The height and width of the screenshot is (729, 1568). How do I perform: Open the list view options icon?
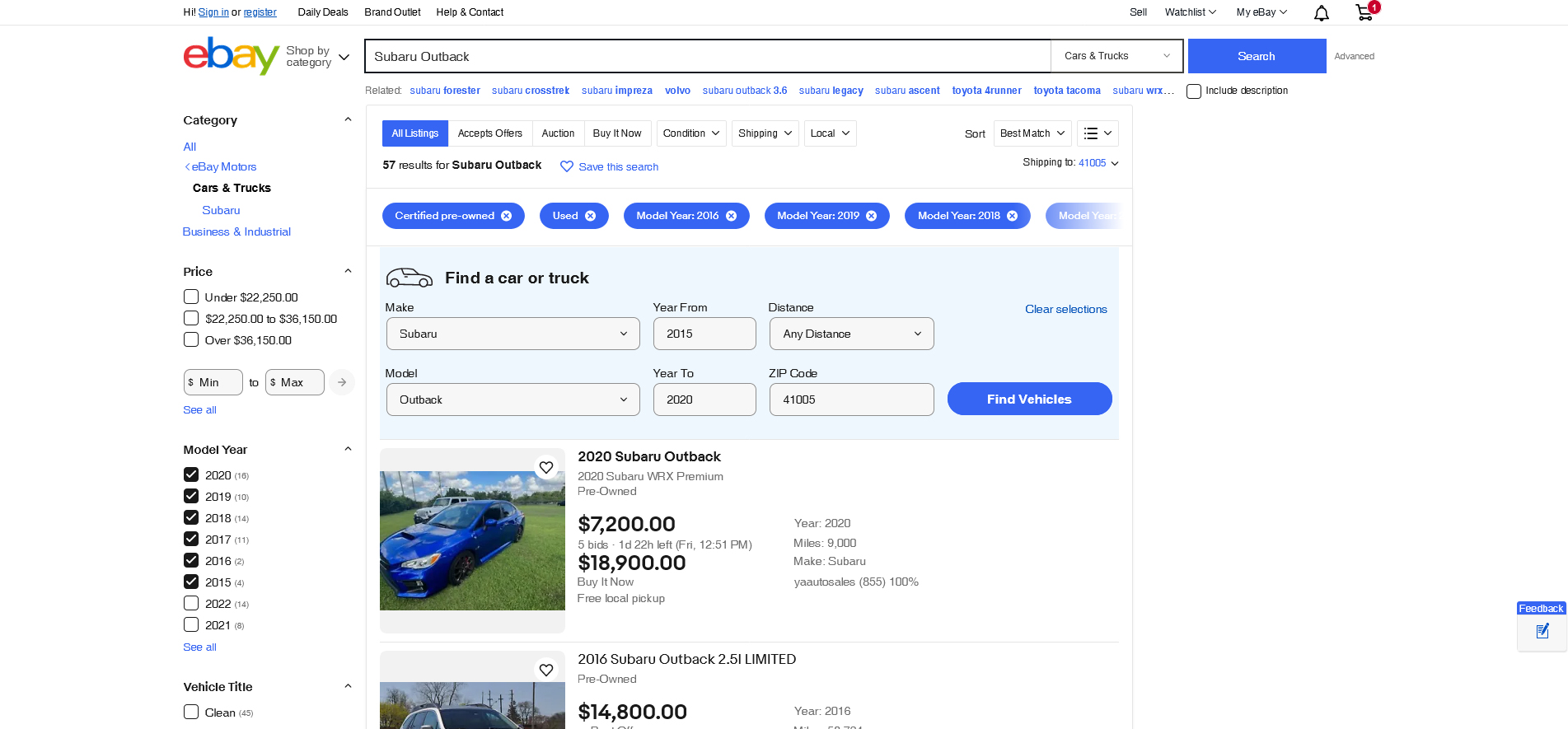coord(1098,133)
